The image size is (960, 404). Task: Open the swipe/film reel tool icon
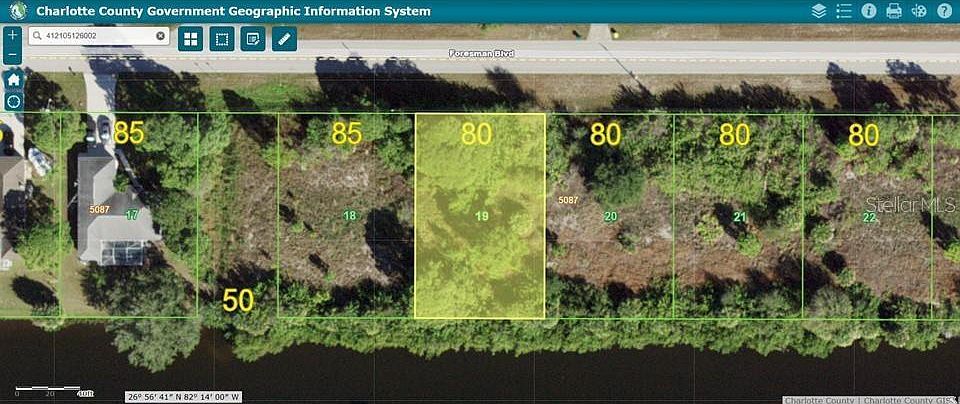[x=919, y=11]
